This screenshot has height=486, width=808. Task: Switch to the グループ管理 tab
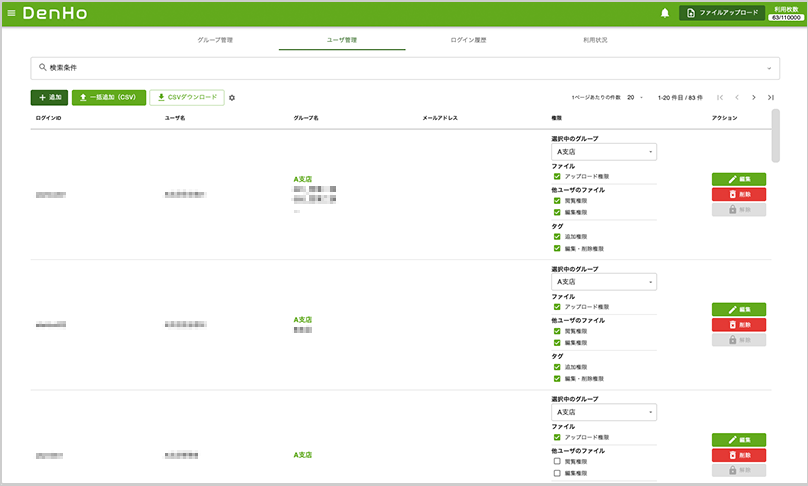[215, 40]
